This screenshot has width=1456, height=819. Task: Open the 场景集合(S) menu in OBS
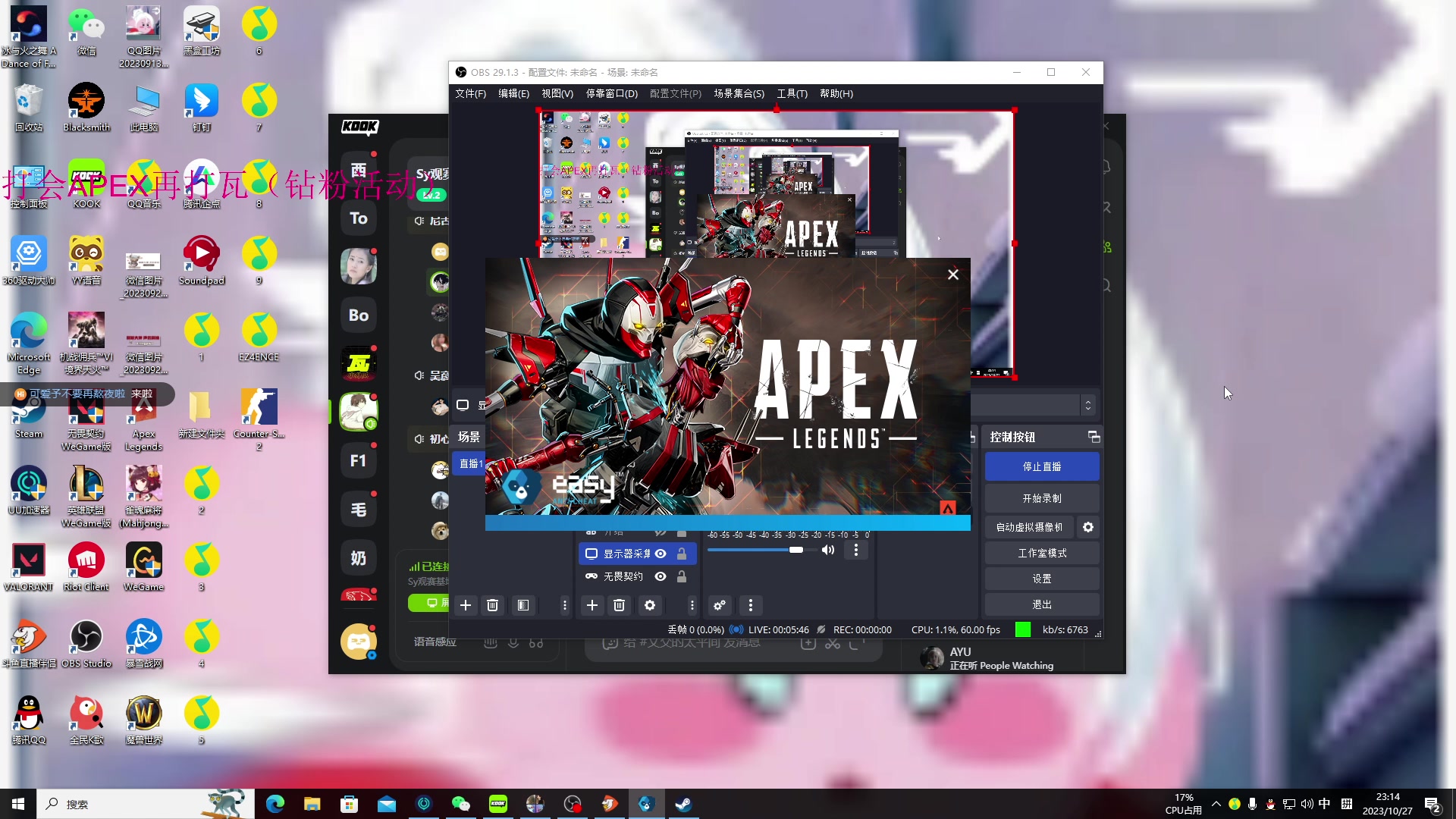739,93
